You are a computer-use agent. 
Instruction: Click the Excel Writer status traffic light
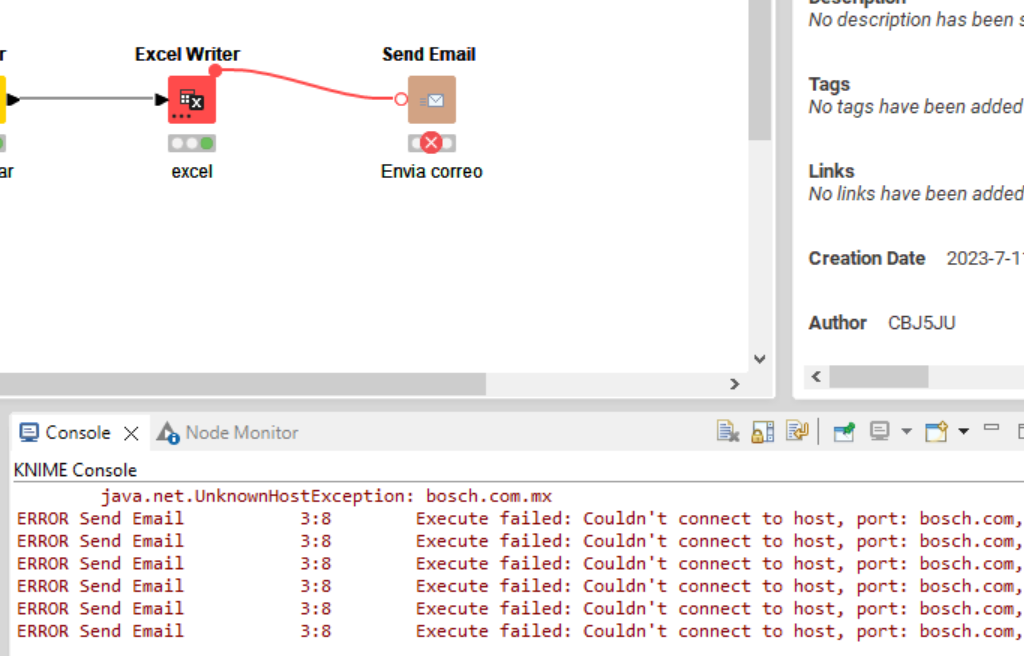point(192,143)
